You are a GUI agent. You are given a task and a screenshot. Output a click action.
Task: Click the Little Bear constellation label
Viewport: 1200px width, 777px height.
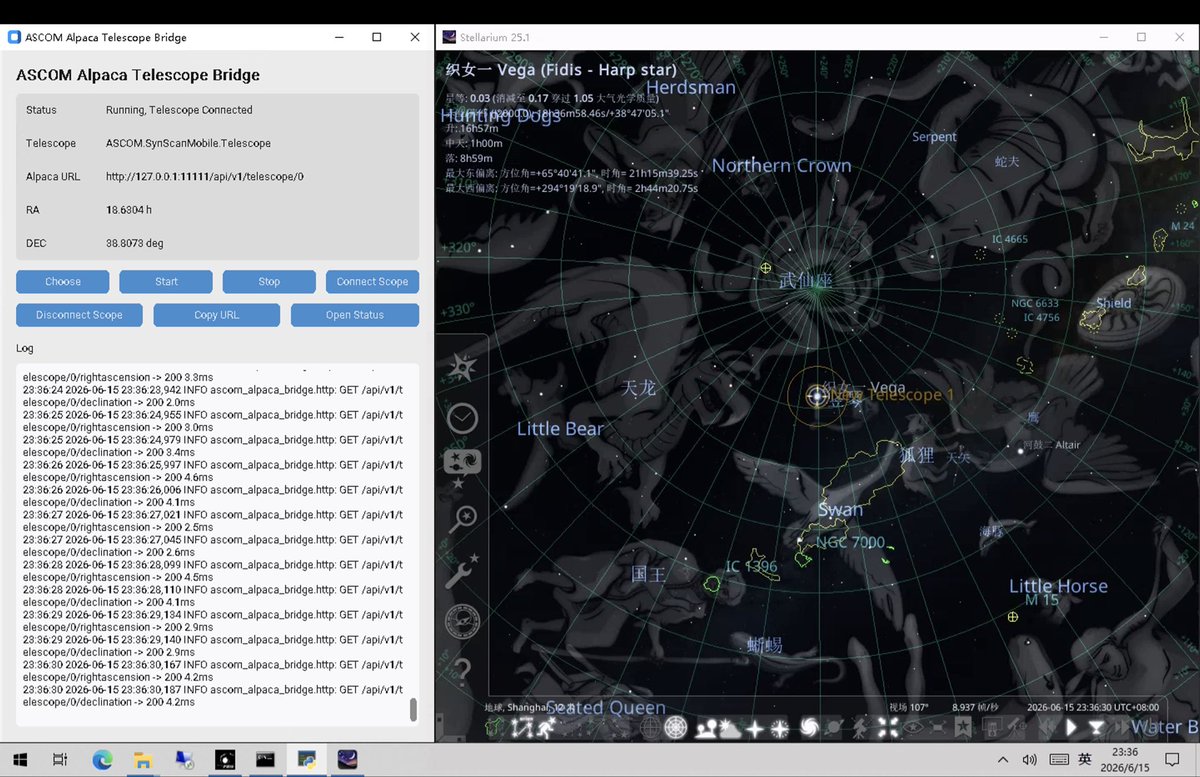coord(560,429)
